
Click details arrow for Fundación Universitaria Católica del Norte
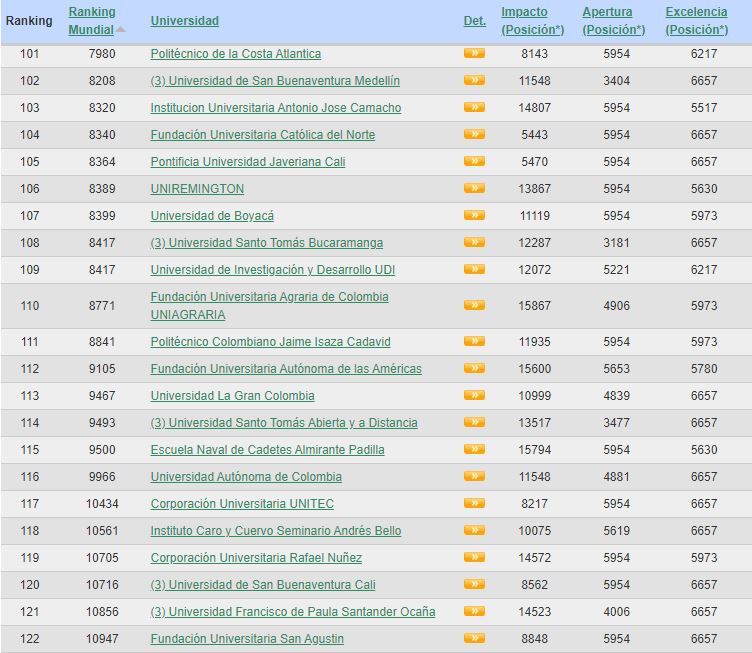pos(474,134)
